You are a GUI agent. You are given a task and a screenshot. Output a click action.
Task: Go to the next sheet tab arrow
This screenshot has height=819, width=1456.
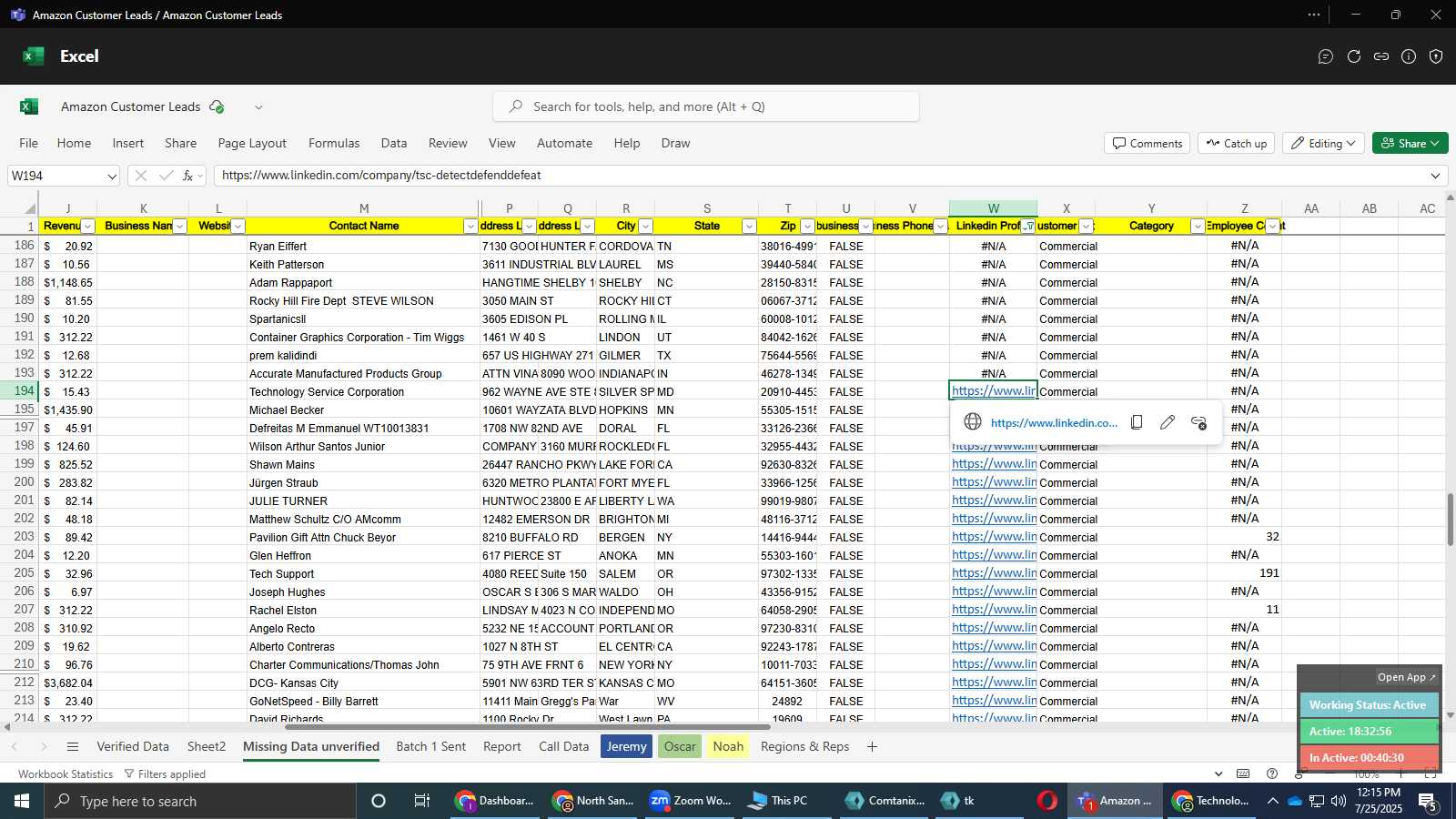tap(43, 747)
